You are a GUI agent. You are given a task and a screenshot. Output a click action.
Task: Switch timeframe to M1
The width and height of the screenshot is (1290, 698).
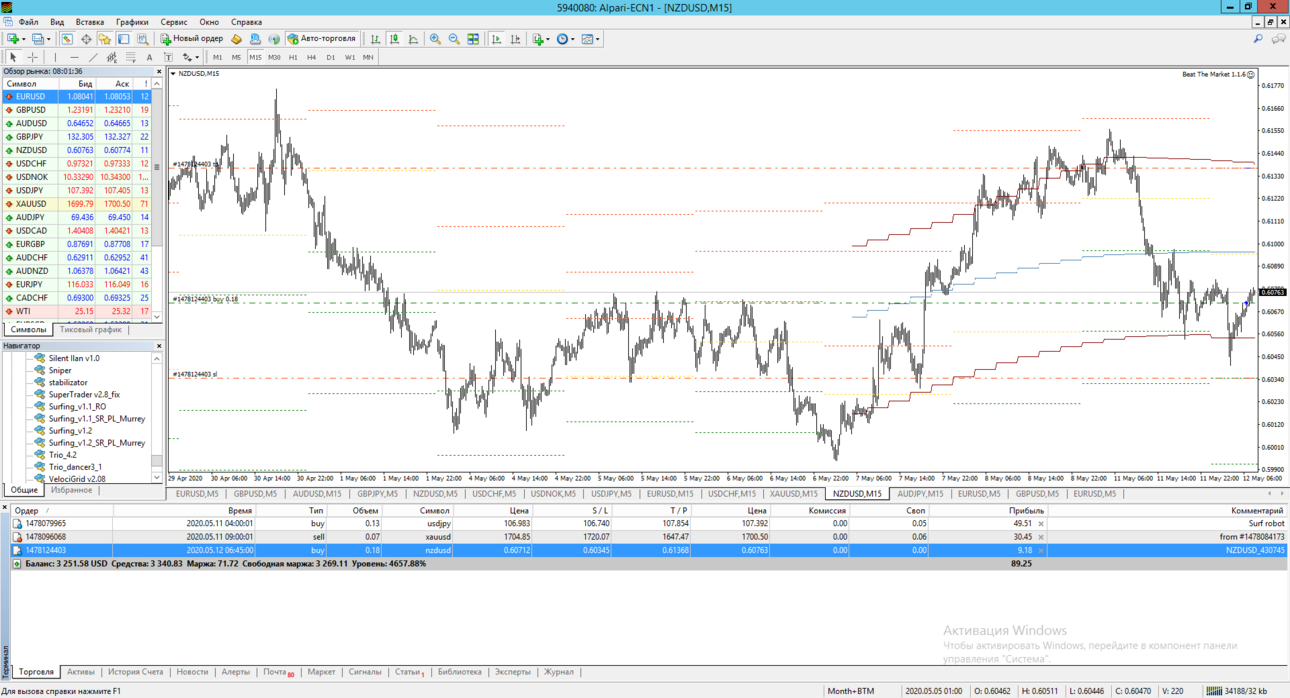pyautogui.click(x=217, y=57)
